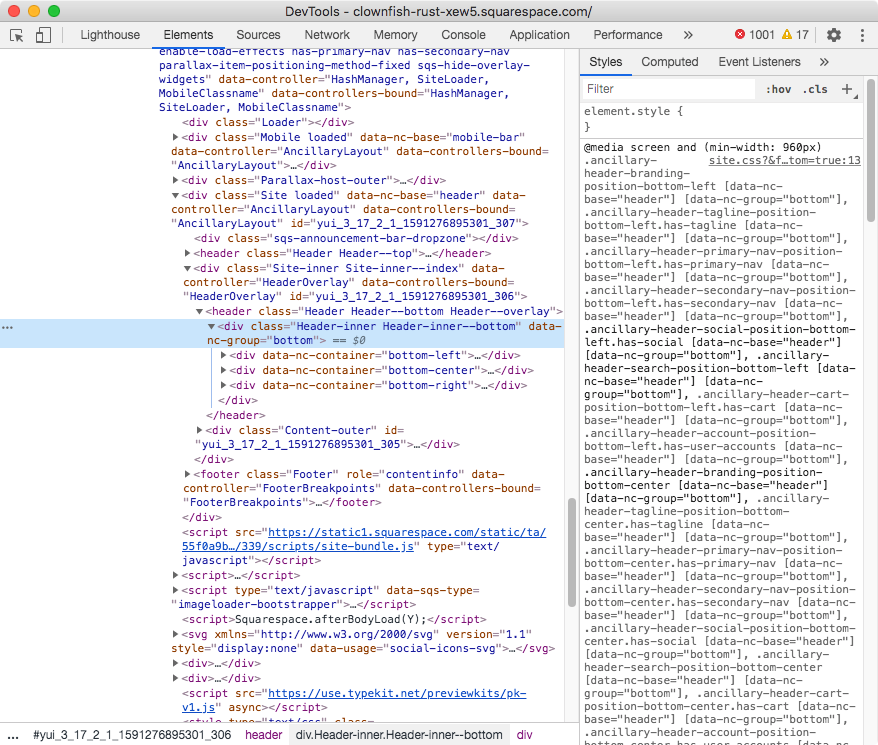This screenshot has height=745, width=878.
Task: Toggle the :hov element state
Action: pos(778,89)
